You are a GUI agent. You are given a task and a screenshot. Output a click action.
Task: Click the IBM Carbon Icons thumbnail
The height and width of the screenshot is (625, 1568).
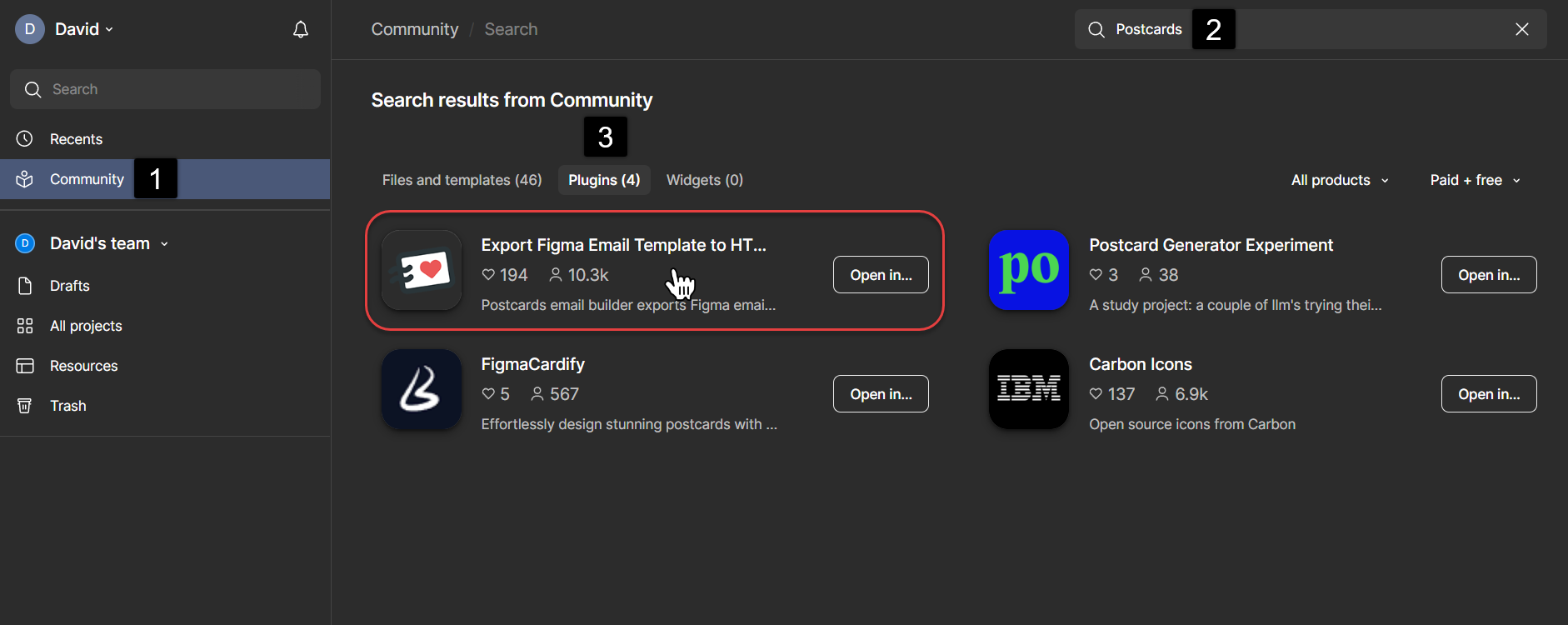[x=1029, y=389]
